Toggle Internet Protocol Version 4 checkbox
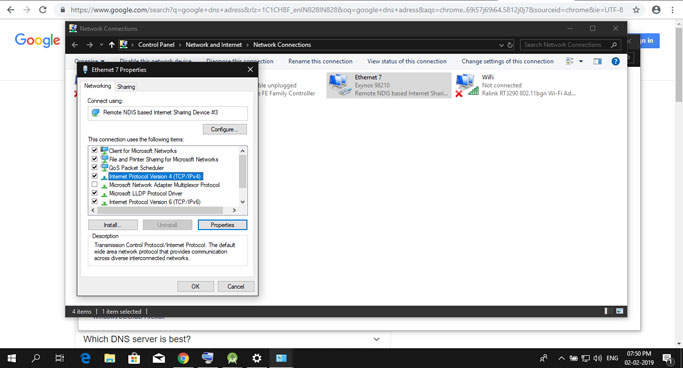683x368 pixels. [95, 176]
